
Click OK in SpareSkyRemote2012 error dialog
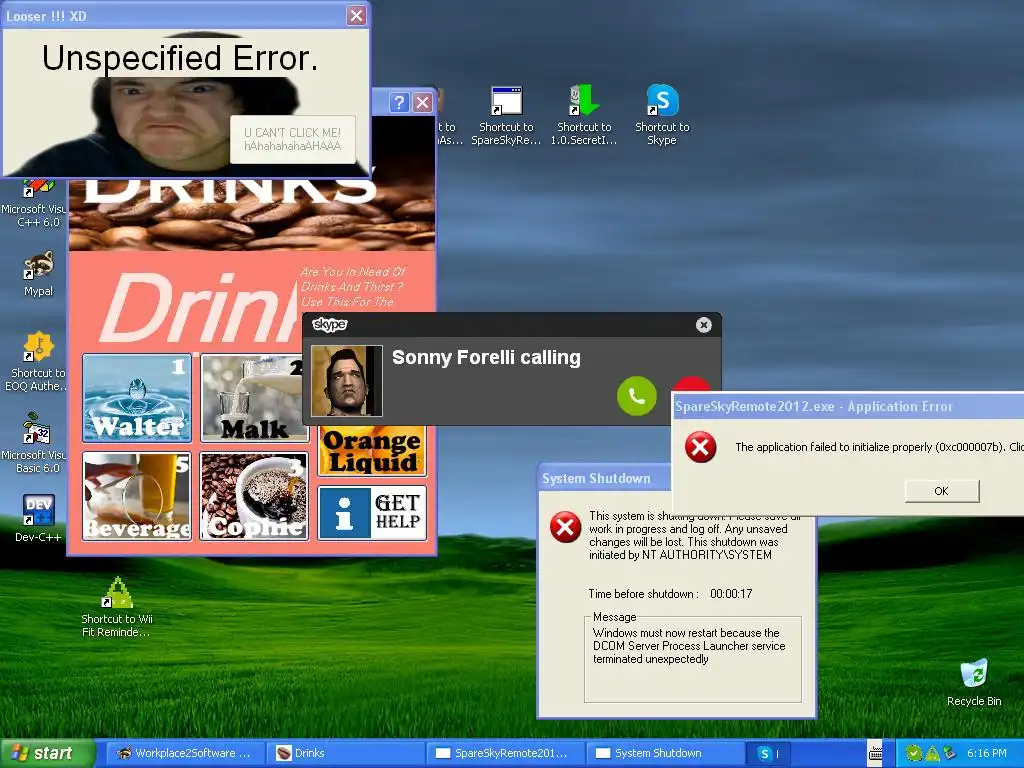click(941, 490)
